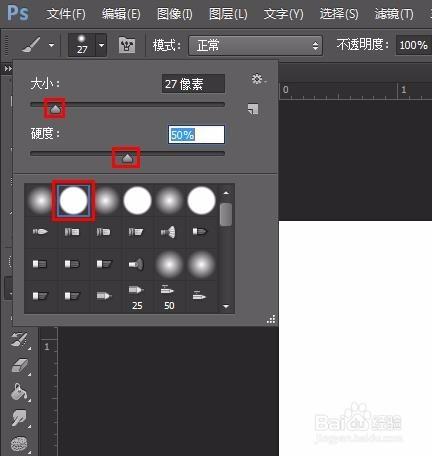This screenshot has height=456, width=432.
Task: Open the brush picker gear menu
Action: [257, 79]
